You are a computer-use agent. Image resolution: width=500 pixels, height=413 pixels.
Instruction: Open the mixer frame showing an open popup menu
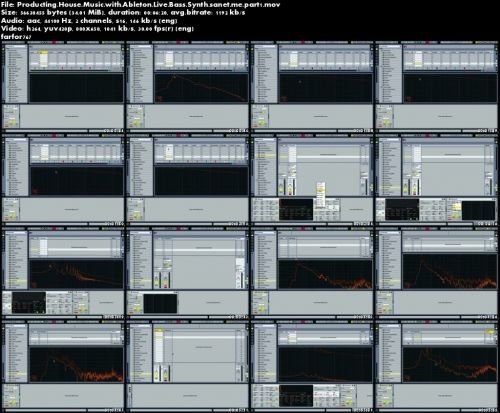[311, 179]
